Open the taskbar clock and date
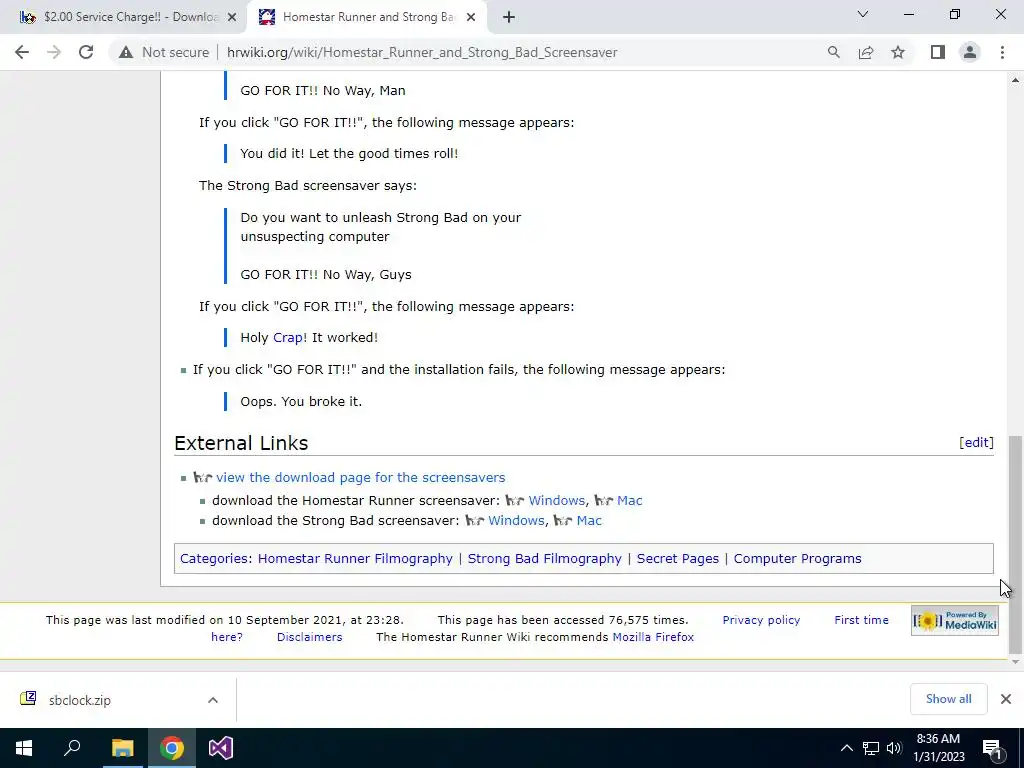The height and width of the screenshot is (768, 1024). [938, 748]
